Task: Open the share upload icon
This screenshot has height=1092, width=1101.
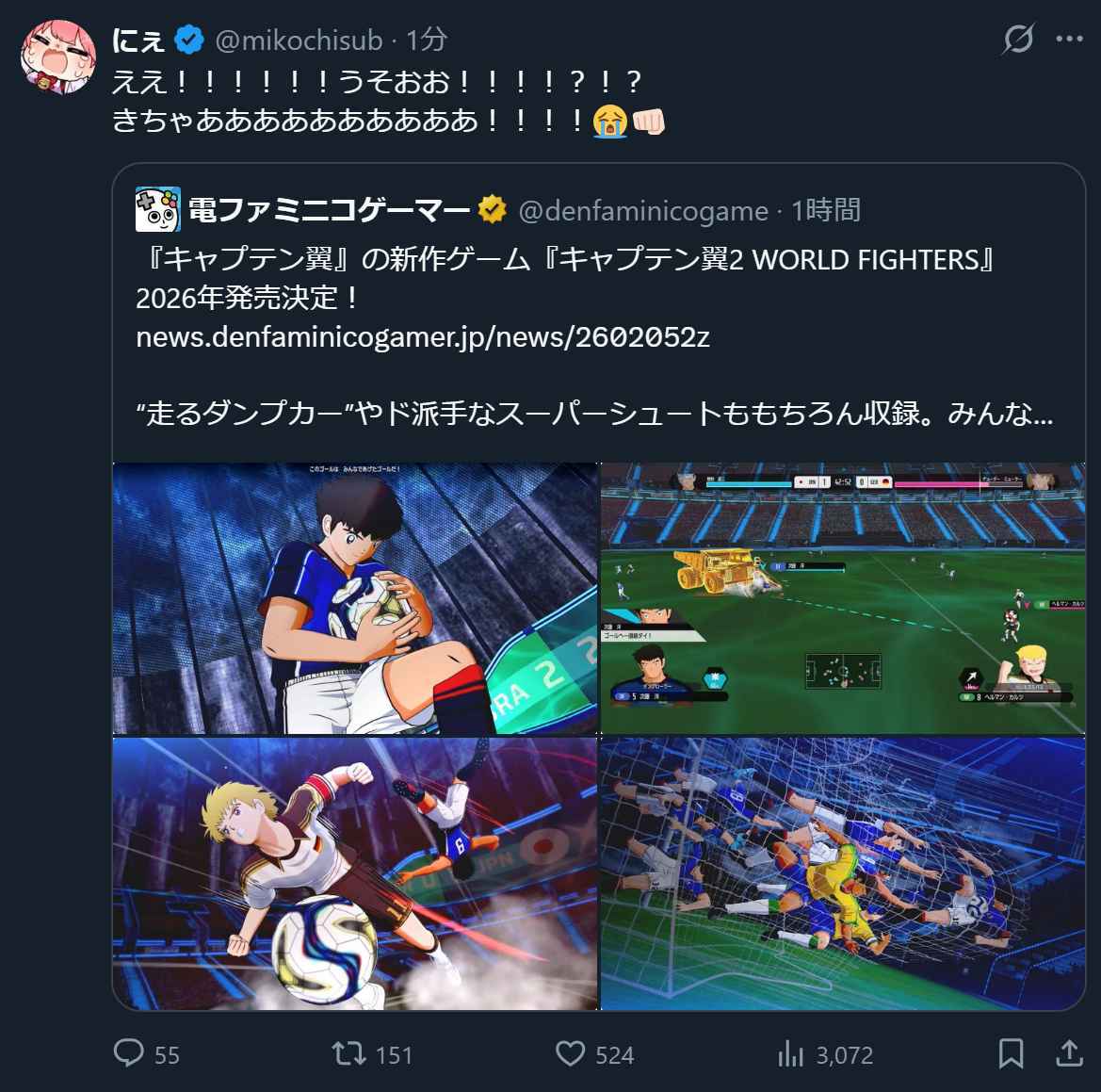Action: (1069, 1052)
